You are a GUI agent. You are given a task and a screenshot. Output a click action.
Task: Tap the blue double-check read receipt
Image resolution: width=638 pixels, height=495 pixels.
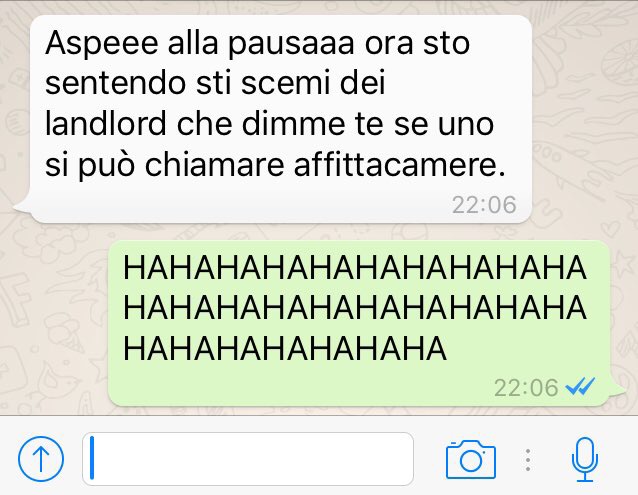[x=580, y=386]
